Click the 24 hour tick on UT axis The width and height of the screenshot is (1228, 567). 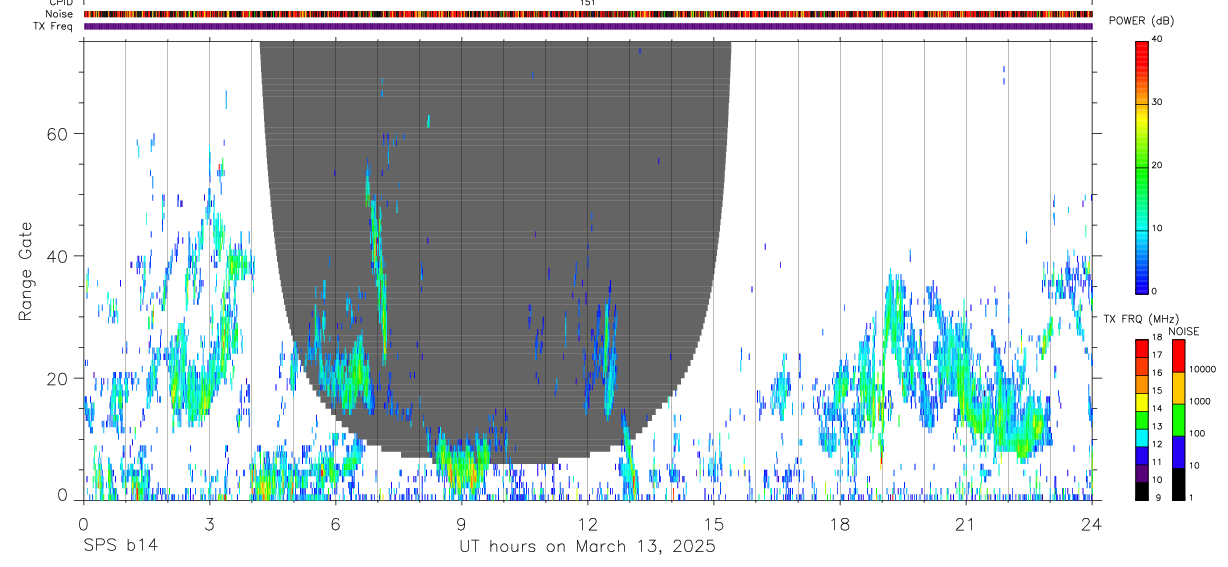[x=1092, y=524]
